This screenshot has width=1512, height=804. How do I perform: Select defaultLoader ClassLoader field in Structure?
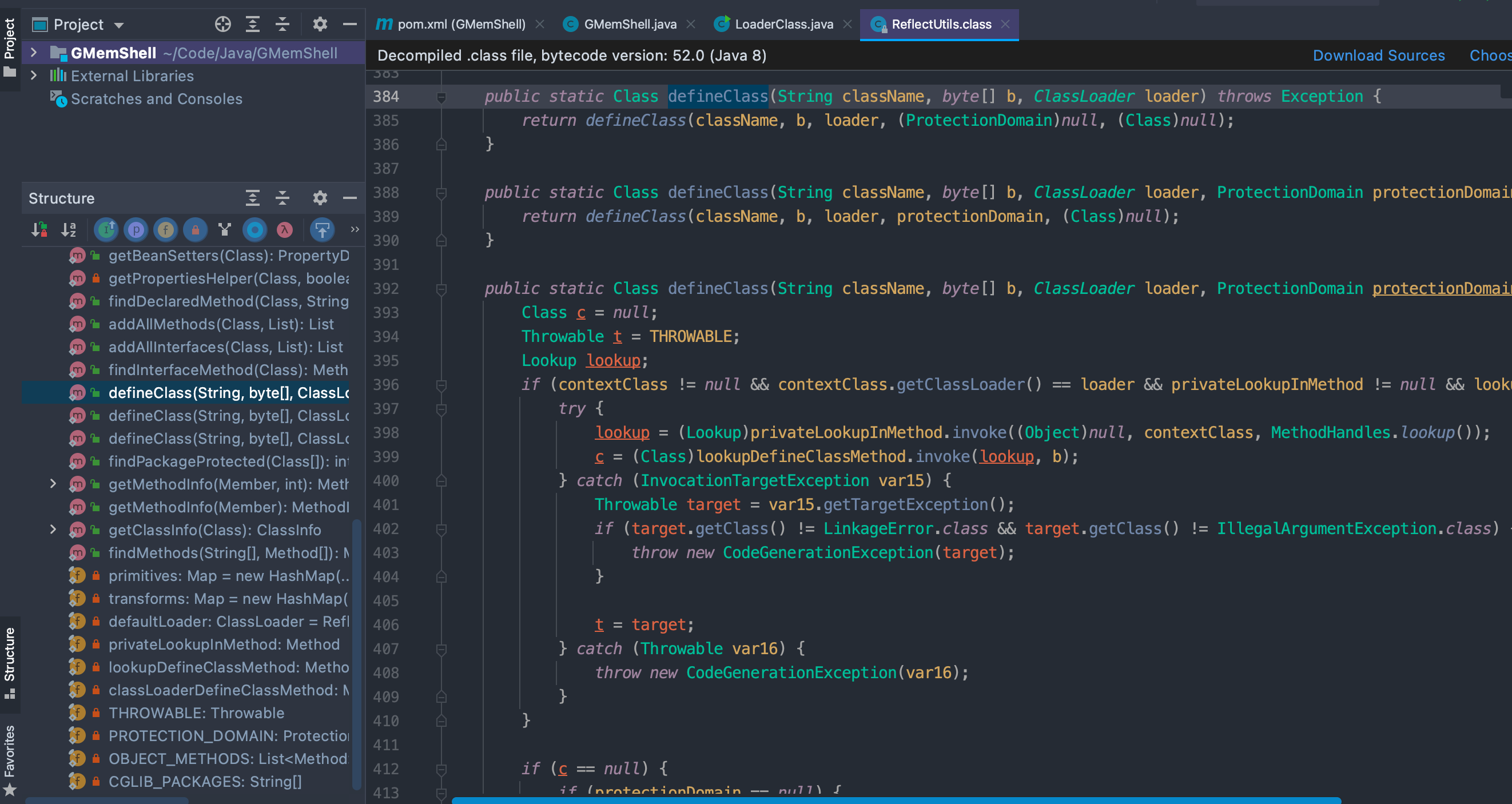[x=228, y=622]
